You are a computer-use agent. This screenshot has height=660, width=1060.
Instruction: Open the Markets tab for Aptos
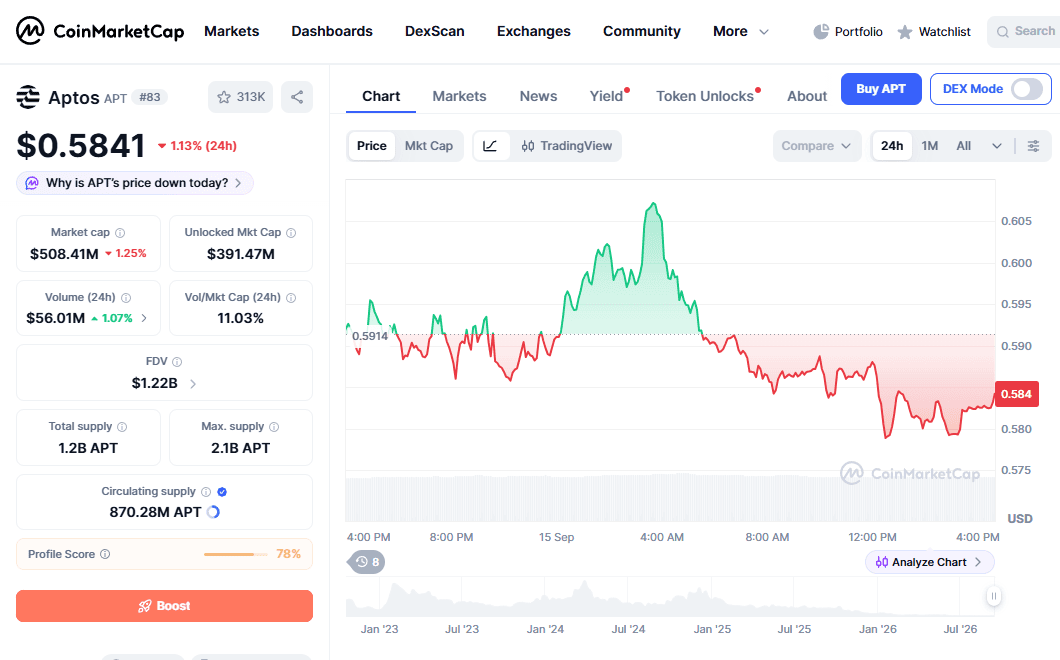click(459, 96)
